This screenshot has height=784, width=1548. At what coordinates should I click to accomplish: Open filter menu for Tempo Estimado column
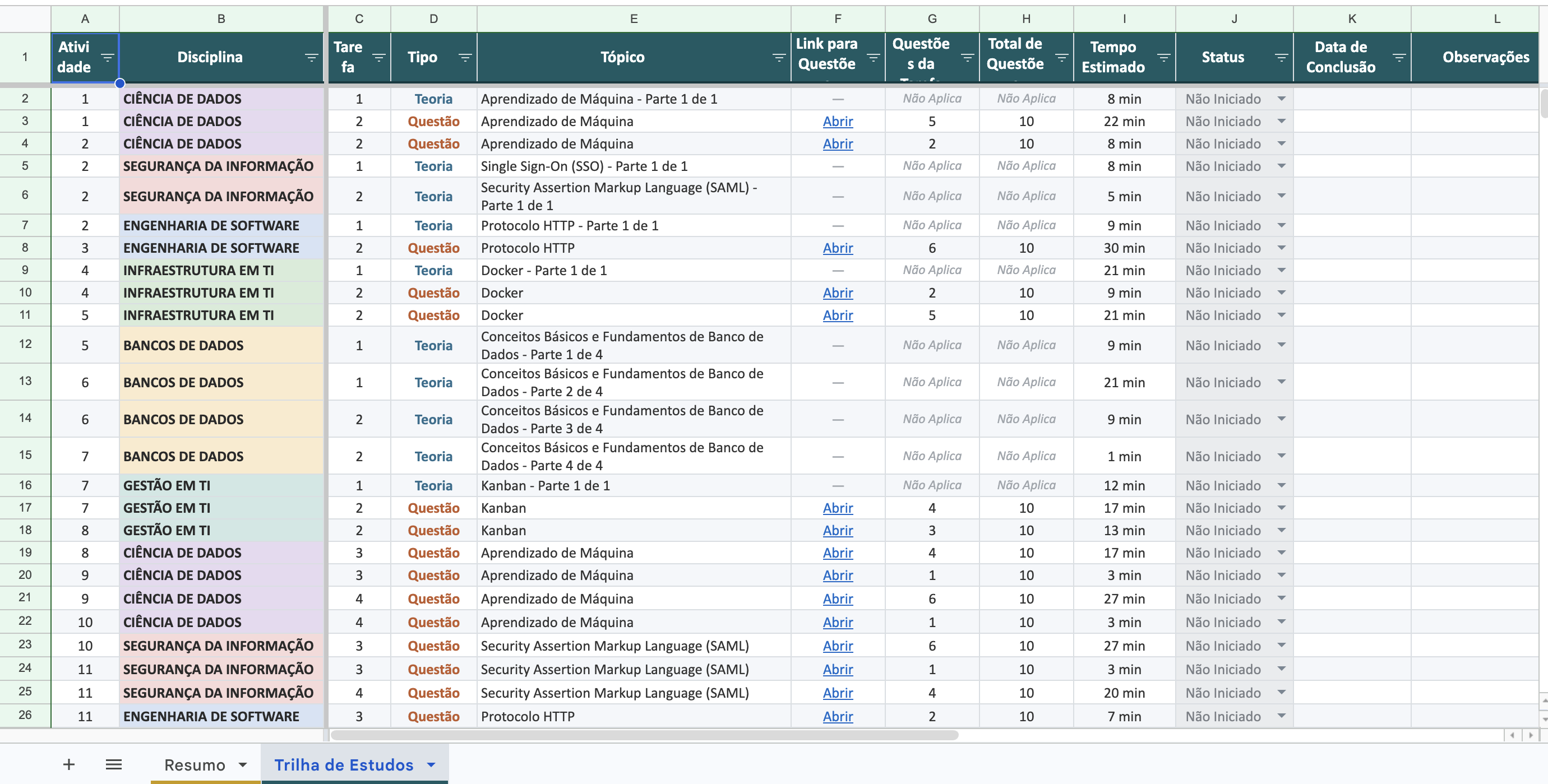1163,58
